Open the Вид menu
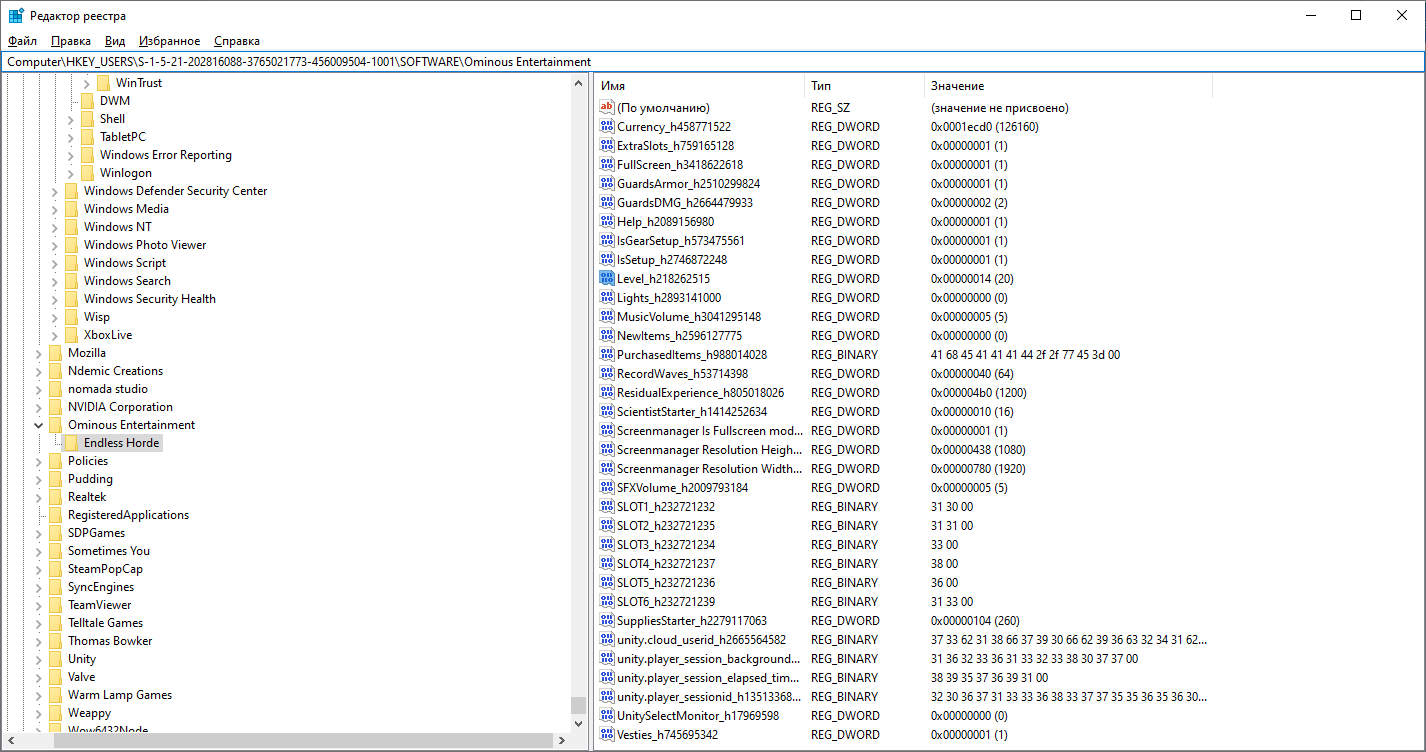This screenshot has width=1426, height=752. [x=115, y=41]
